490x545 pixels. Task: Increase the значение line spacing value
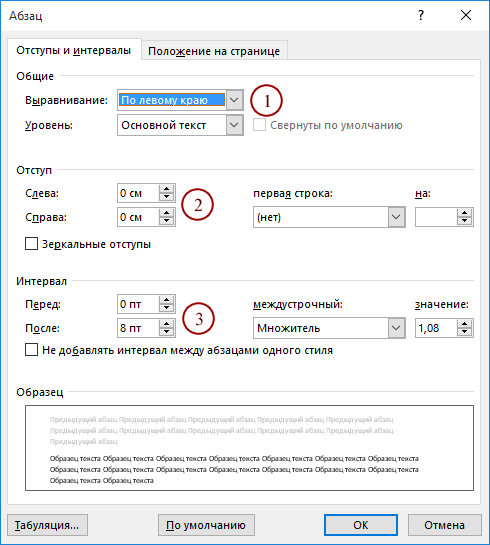[465, 324]
